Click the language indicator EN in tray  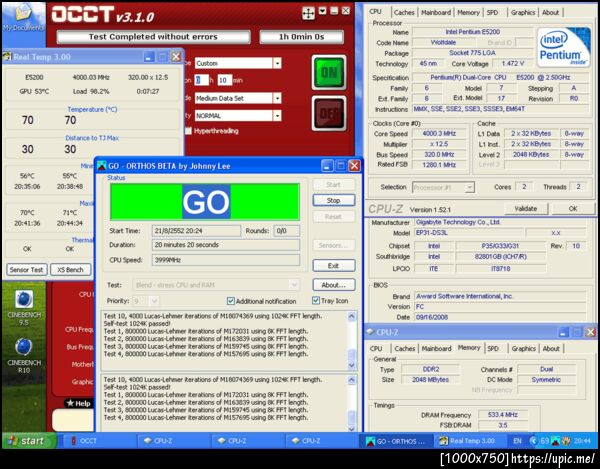pos(517,441)
